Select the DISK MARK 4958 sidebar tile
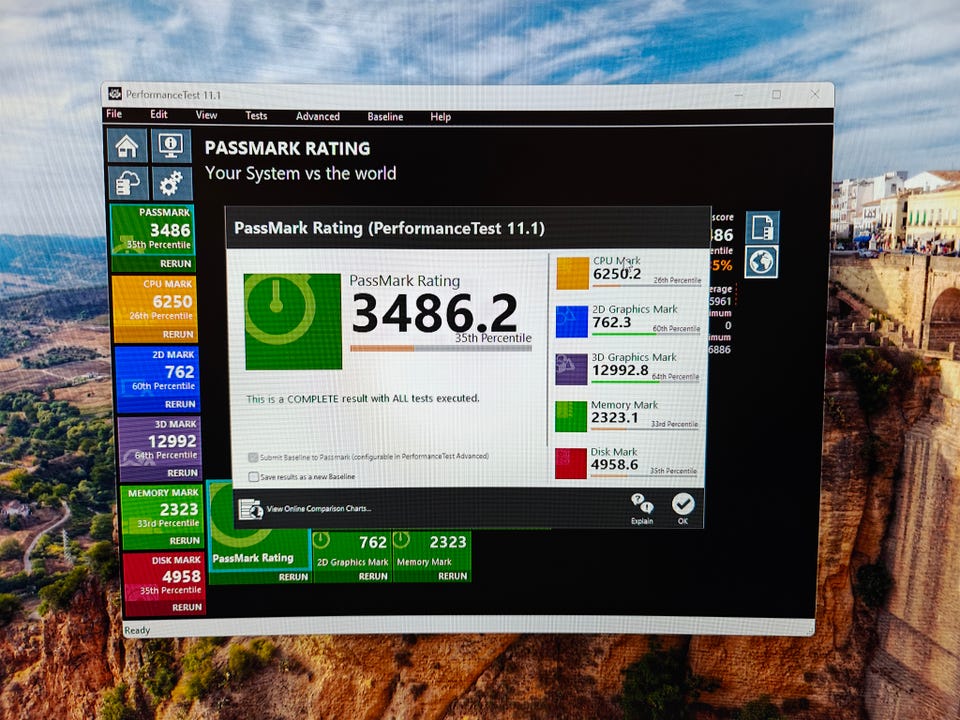 click(163, 577)
